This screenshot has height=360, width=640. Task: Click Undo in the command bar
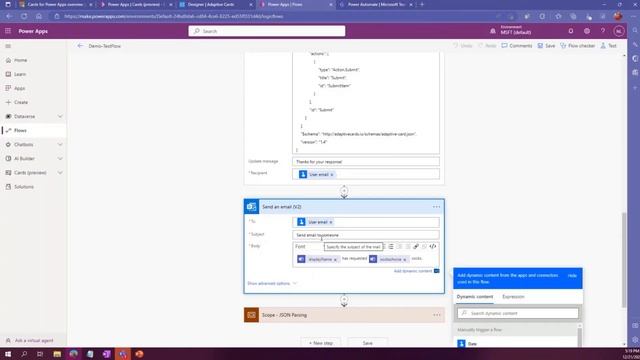click(462, 46)
